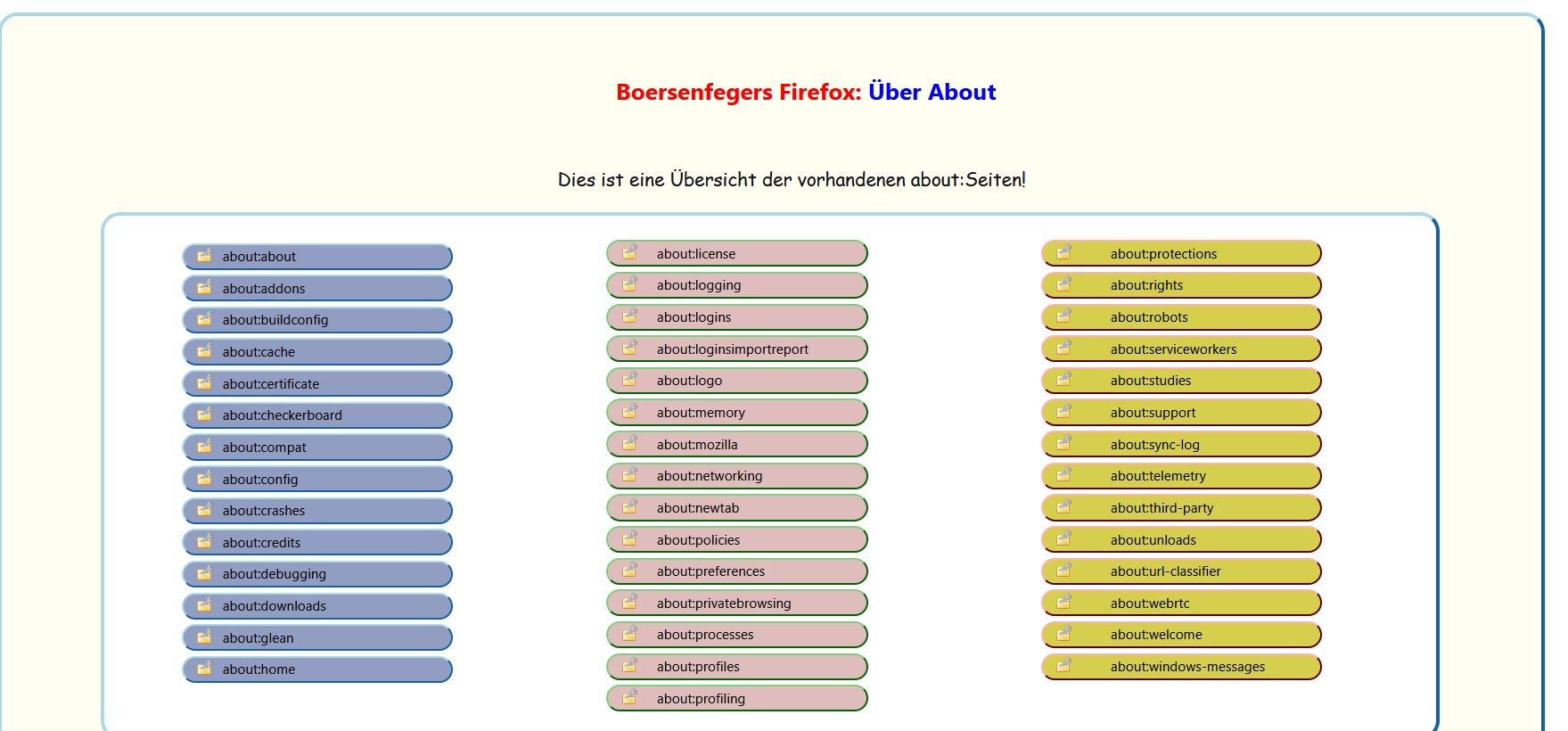Click the folder icon beside about:processes
The width and height of the screenshot is (1568, 731).
[629, 634]
